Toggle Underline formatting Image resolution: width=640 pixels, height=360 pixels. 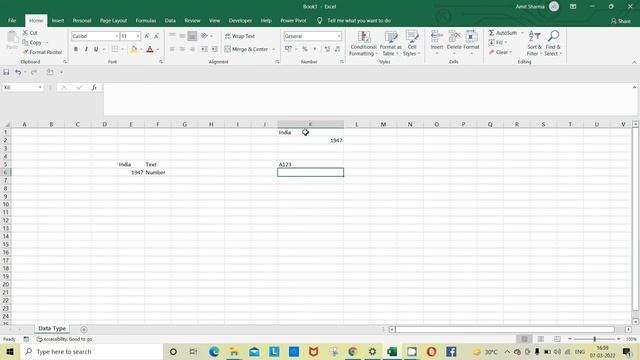coord(96,49)
